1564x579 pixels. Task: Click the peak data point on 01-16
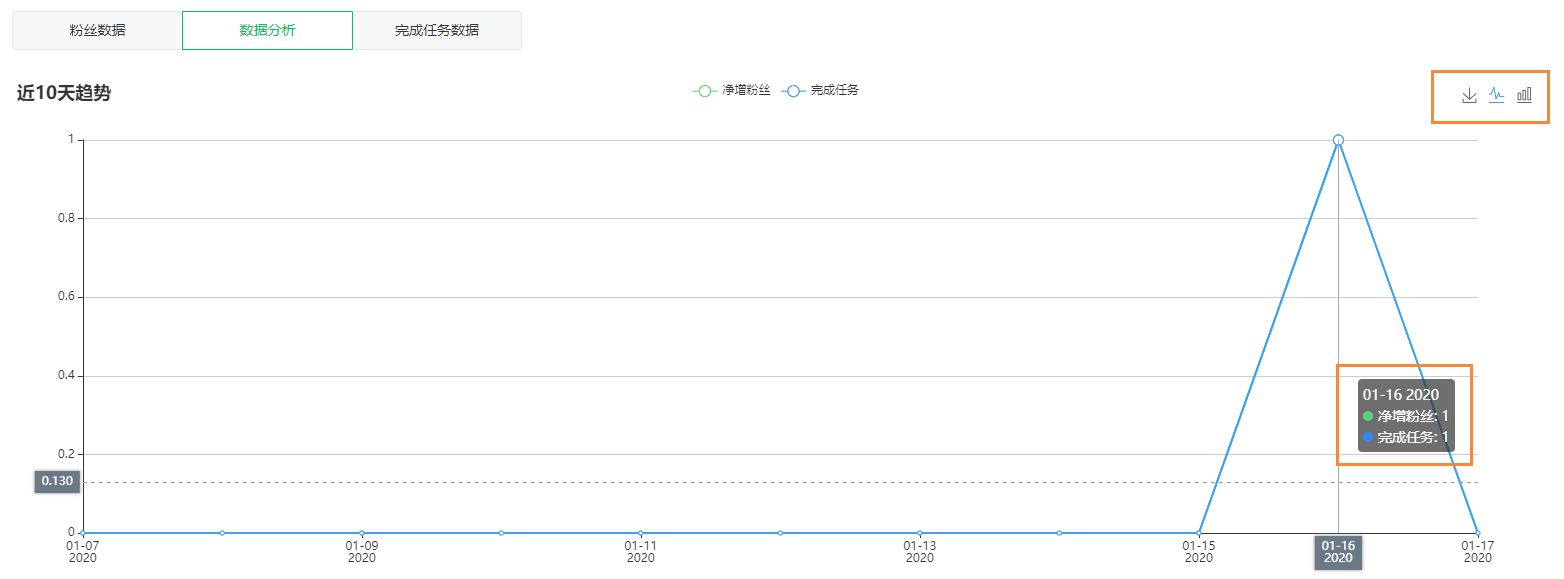[x=1338, y=140]
